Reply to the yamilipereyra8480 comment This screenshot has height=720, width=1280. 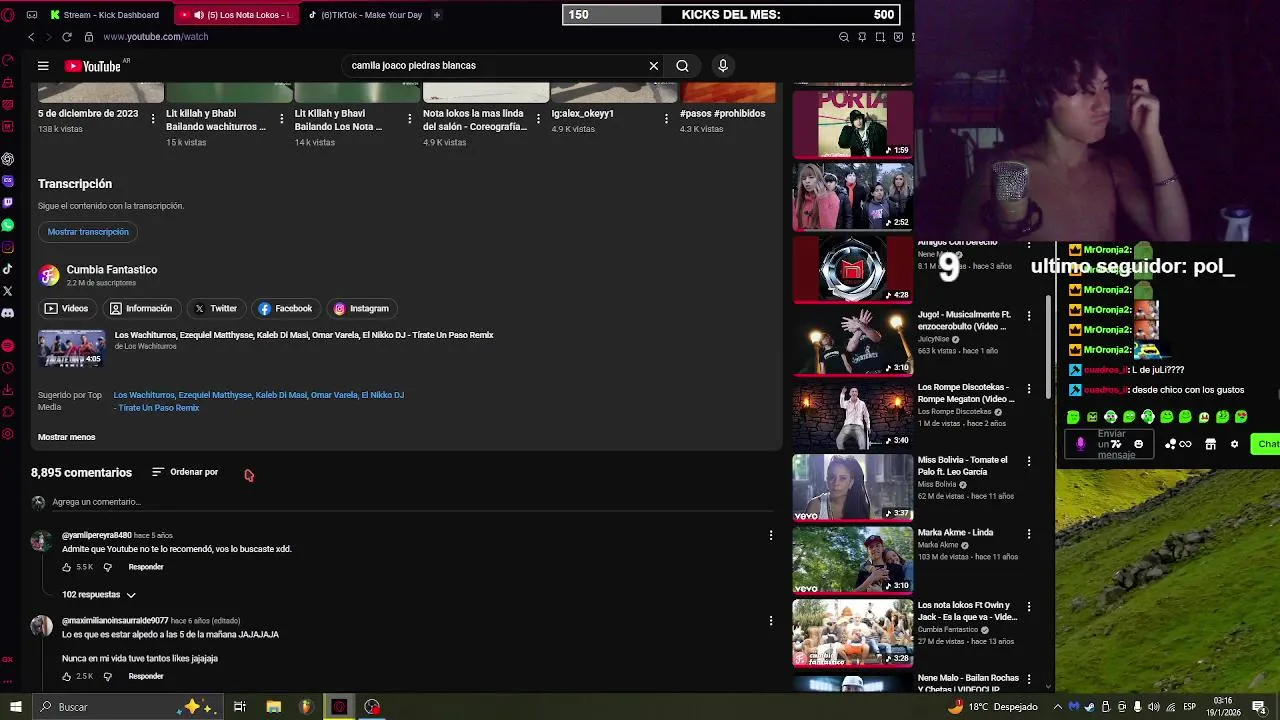click(146, 567)
